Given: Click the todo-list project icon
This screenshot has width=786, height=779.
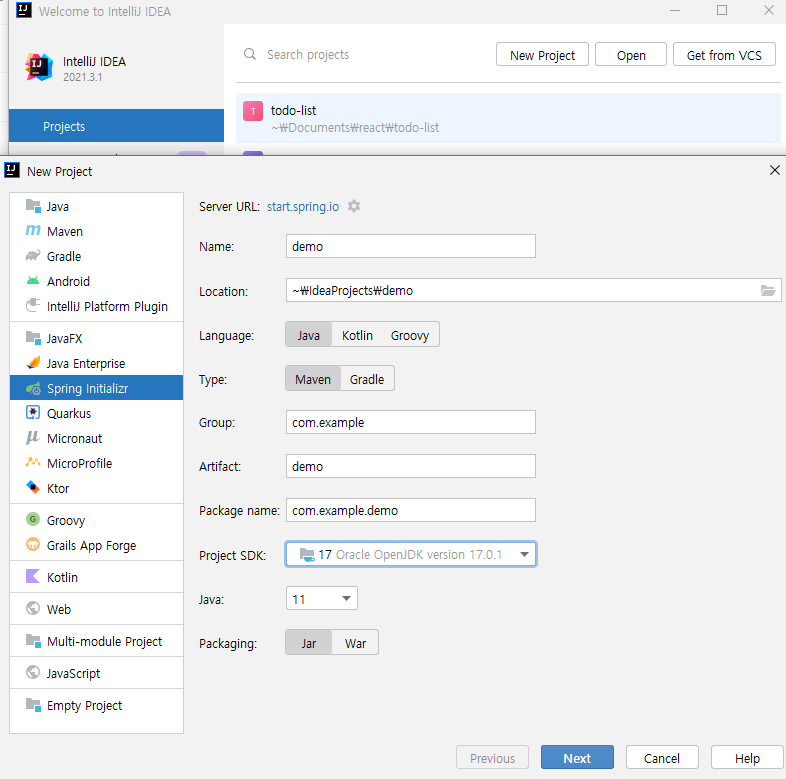Looking at the screenshot, I should coord(253,111).
